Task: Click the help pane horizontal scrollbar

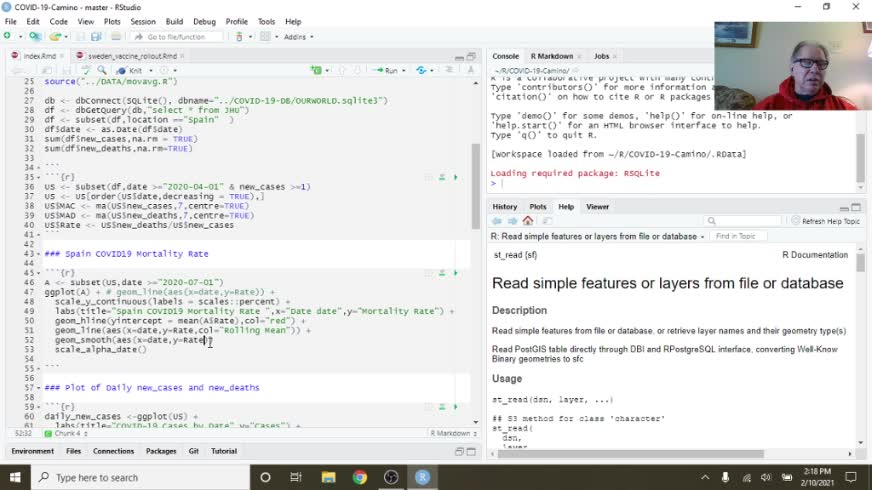Action: (x=631, y=454)
